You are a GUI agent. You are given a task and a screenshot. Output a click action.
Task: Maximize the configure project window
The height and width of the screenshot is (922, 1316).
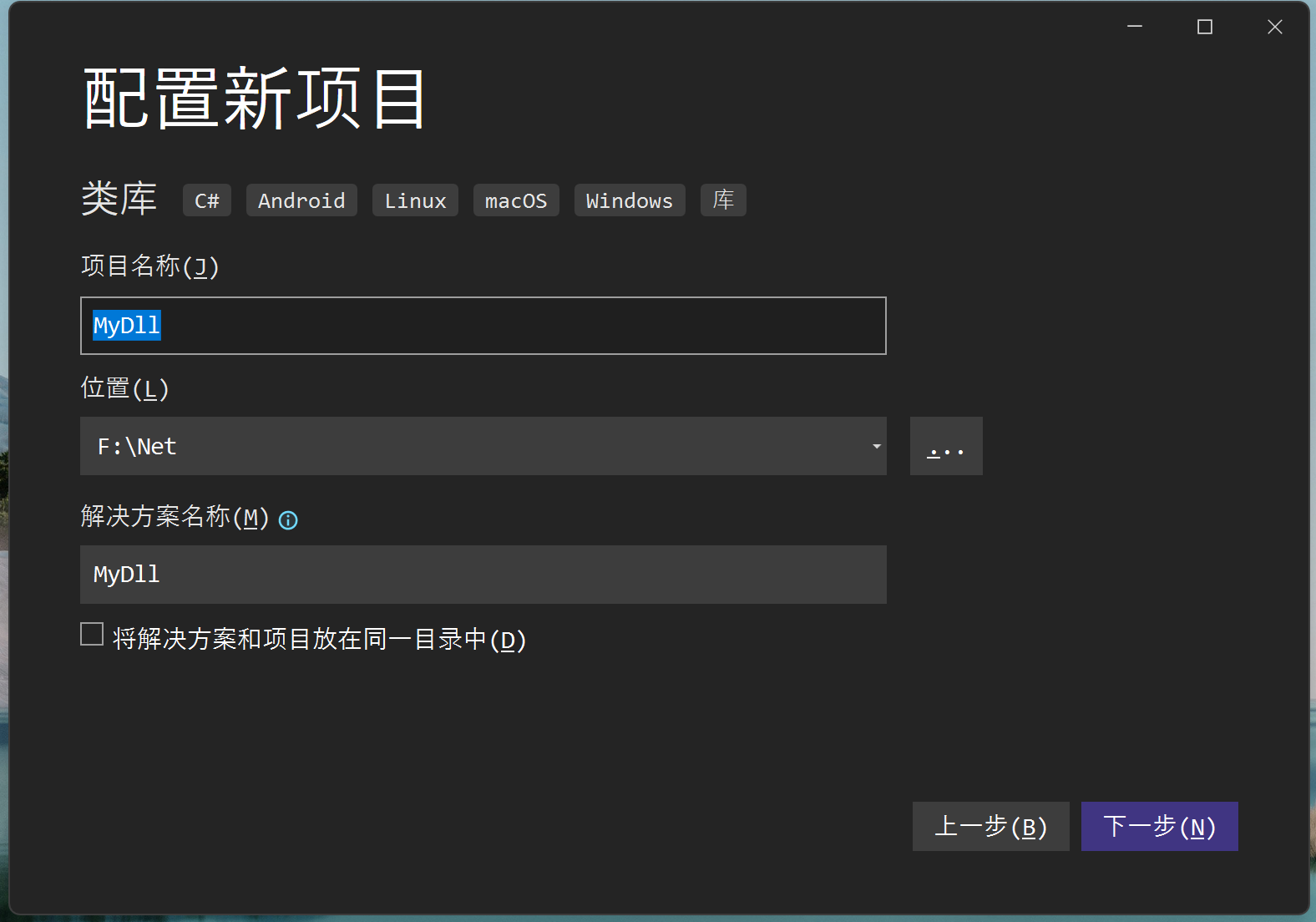click(x=1205, y=27)
